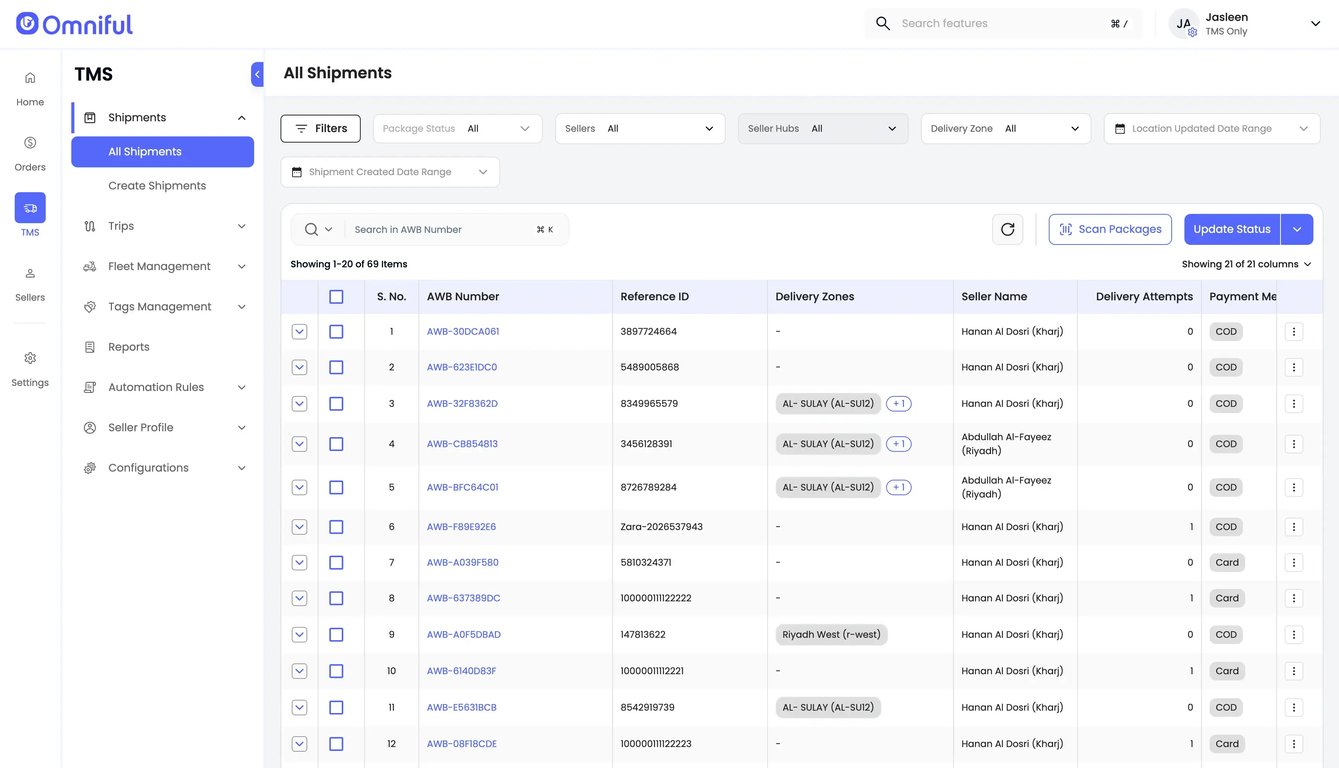Click the Scan Packages button
1339x768 pixels.
[1110, 229]
